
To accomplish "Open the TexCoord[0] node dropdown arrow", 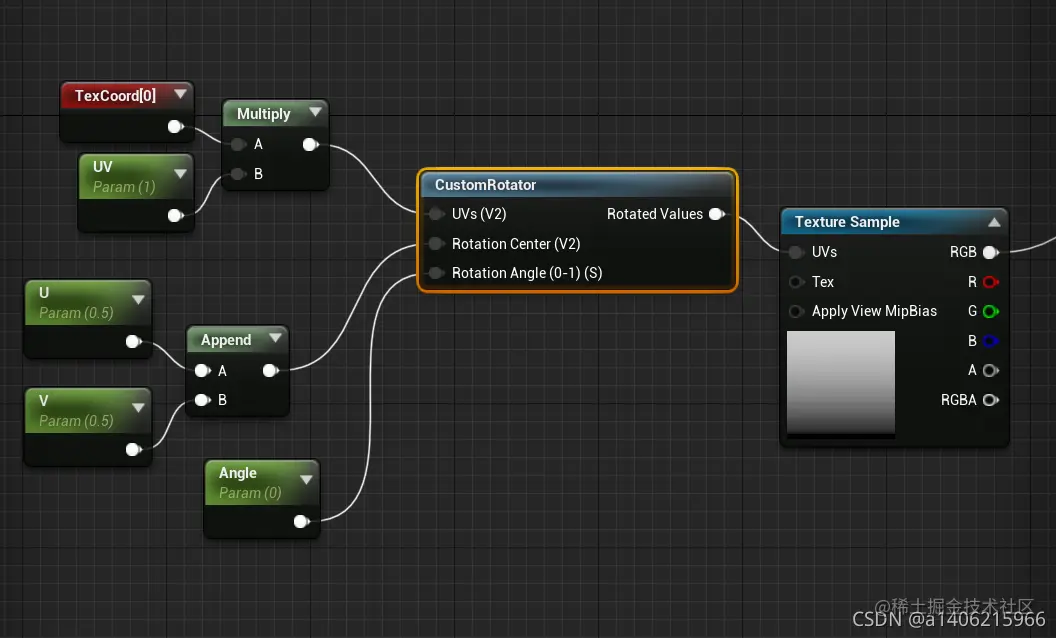I will coord(180,92).
